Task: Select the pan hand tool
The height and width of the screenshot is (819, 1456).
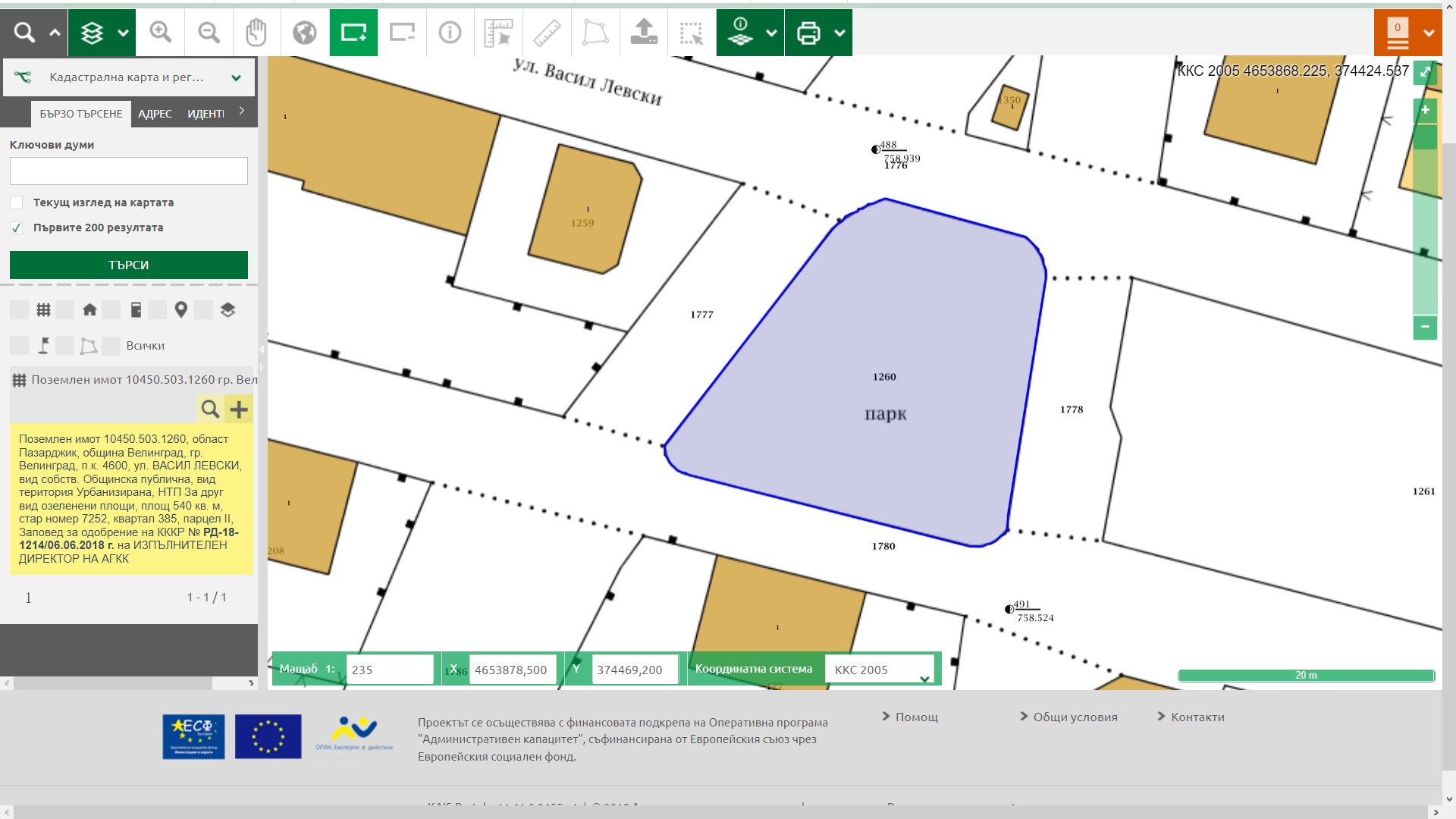Action: pos(256,33)
